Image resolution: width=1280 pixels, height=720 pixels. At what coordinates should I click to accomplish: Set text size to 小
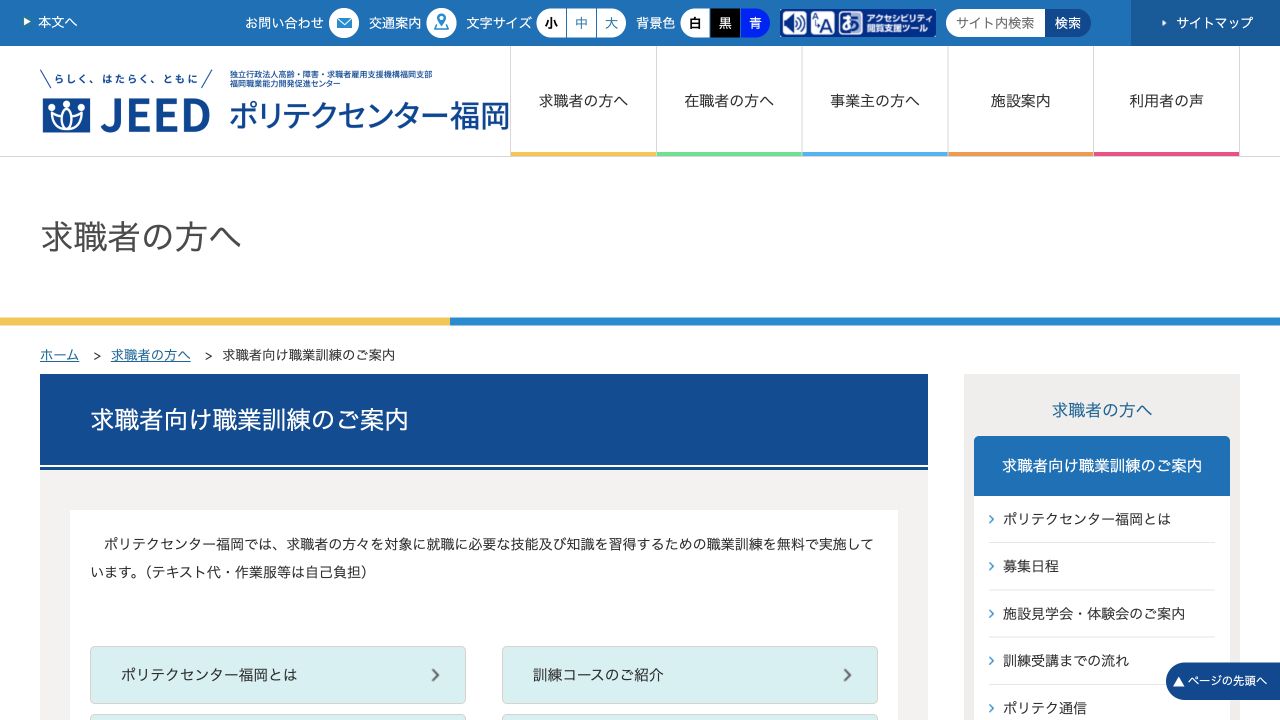click(551, 23)
